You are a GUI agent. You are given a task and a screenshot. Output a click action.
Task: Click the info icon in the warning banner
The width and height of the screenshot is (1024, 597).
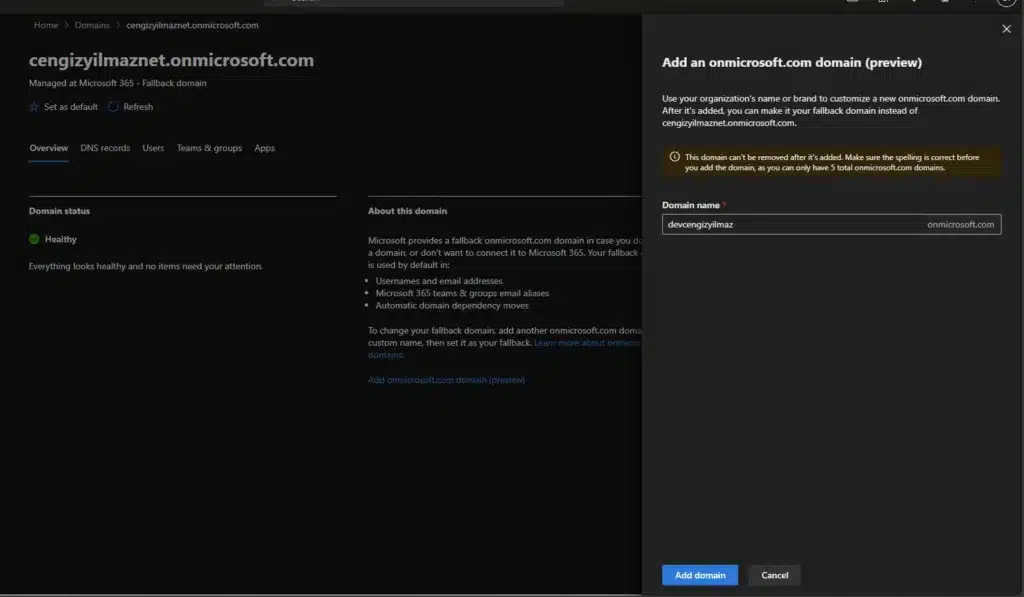point(675,157)
